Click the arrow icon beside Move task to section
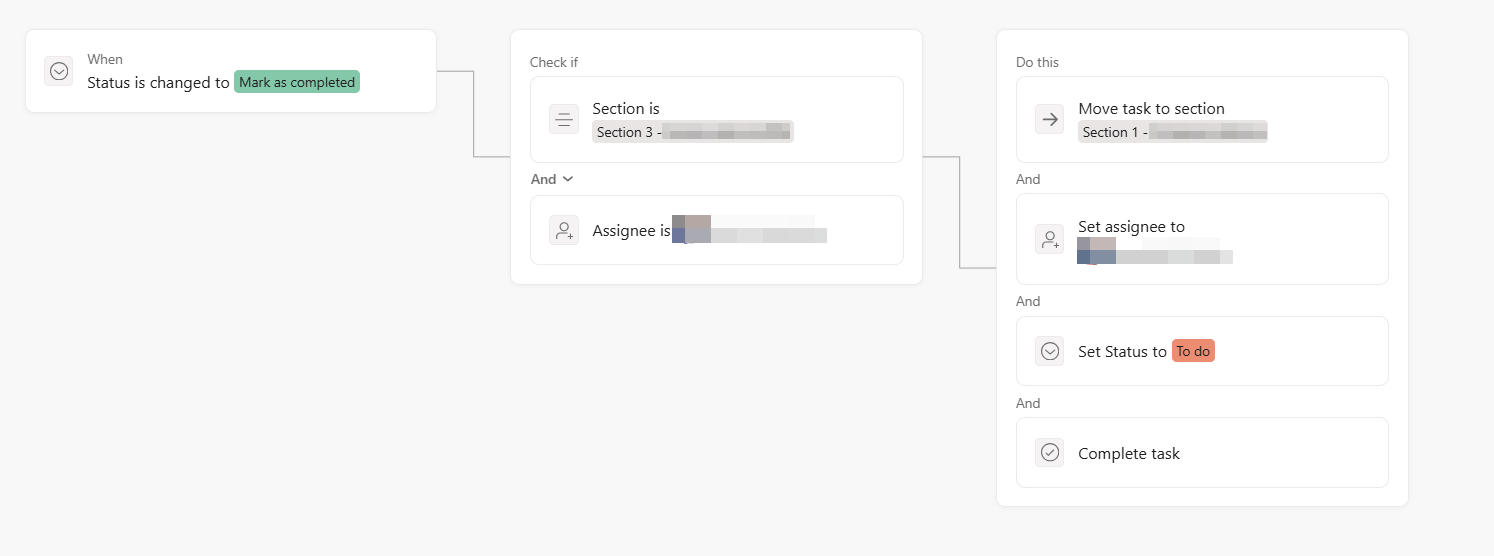The height and width of the screenshot is (556, 1494). [1050, 120]
